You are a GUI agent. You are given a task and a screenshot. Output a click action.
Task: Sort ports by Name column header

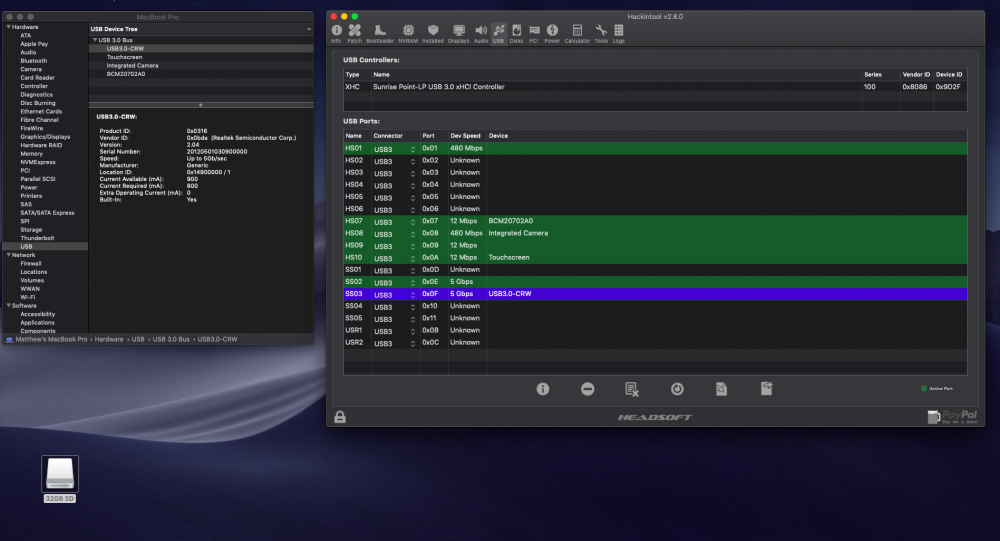[357, 136]
